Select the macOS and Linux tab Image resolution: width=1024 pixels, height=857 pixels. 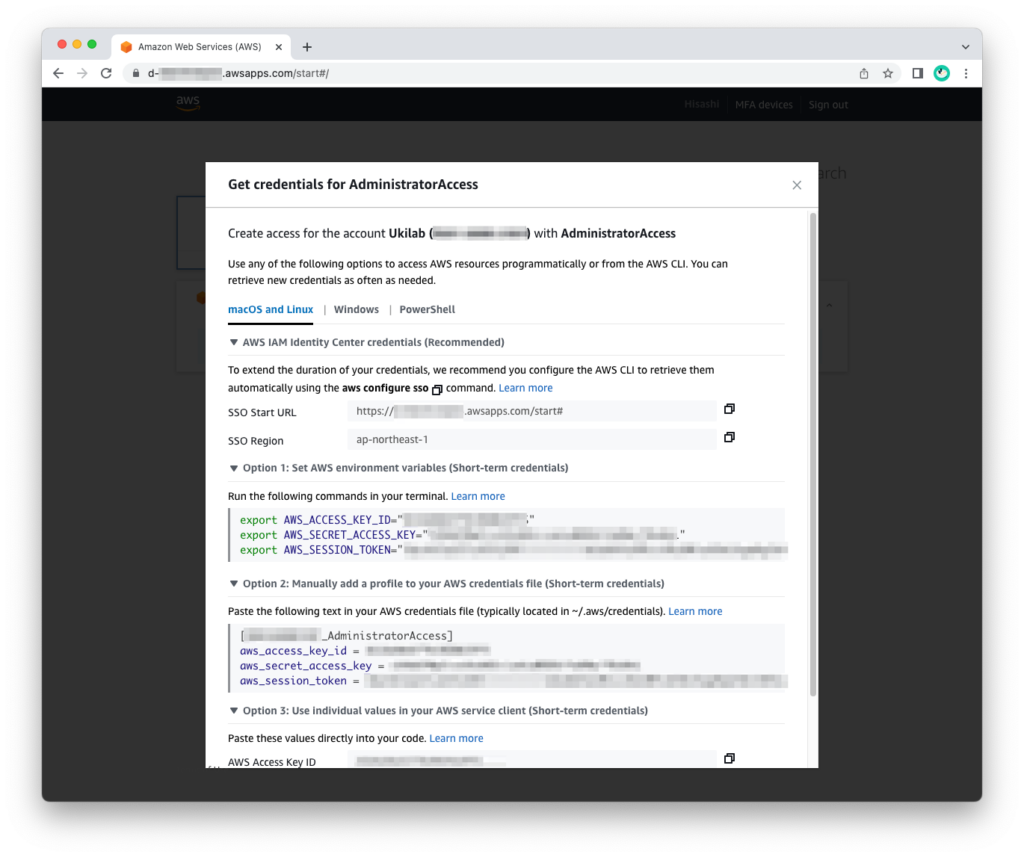(x=270, y=310)
